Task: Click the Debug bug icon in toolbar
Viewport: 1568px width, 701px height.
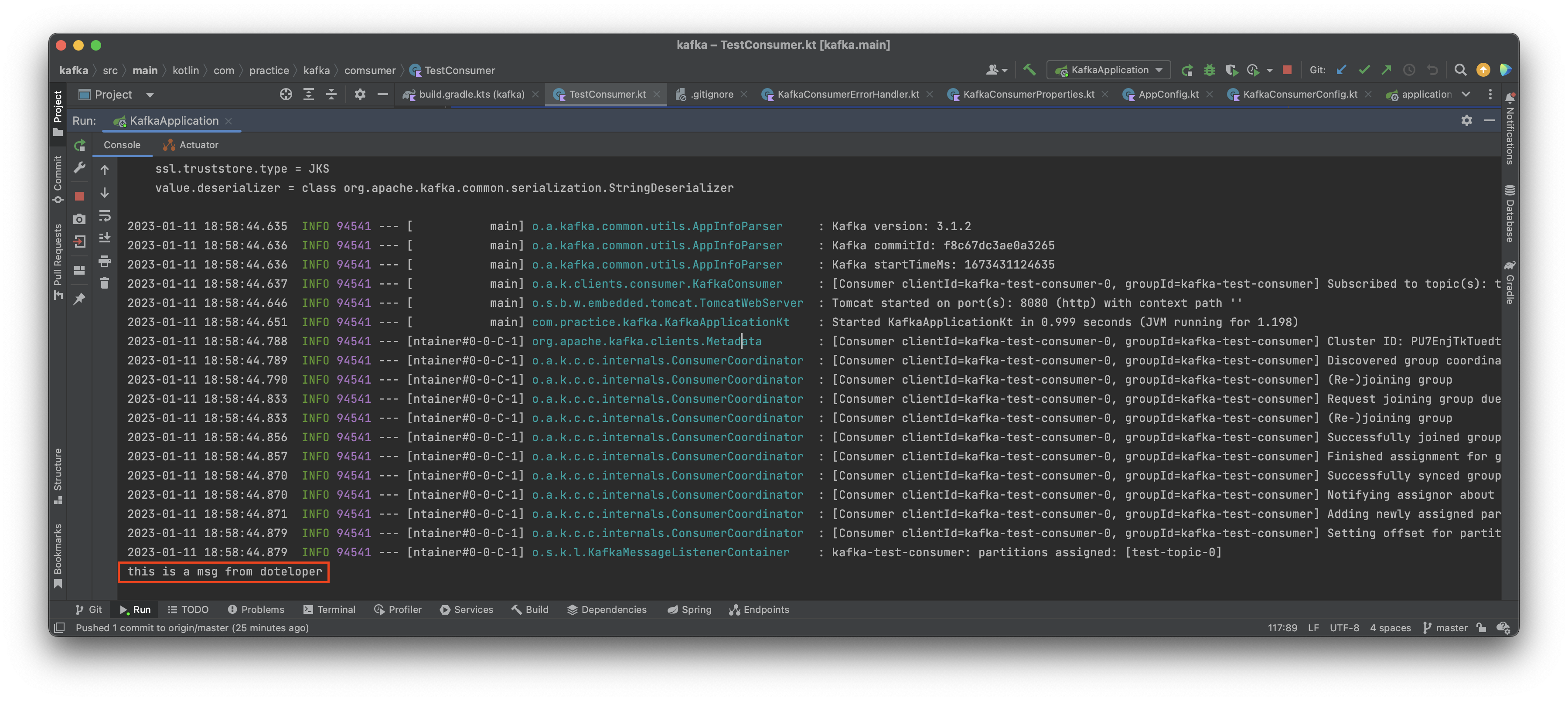Action: point(1209,70)
